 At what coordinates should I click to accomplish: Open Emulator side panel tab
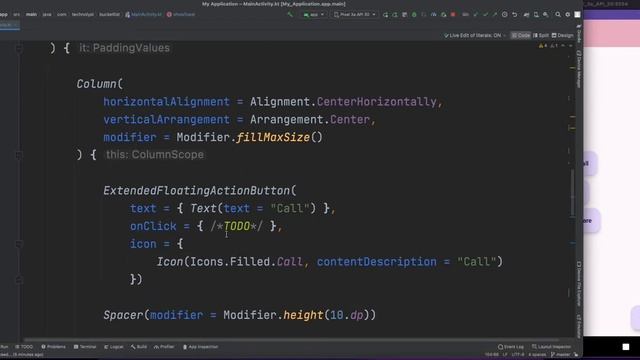(x=579, y=326)
